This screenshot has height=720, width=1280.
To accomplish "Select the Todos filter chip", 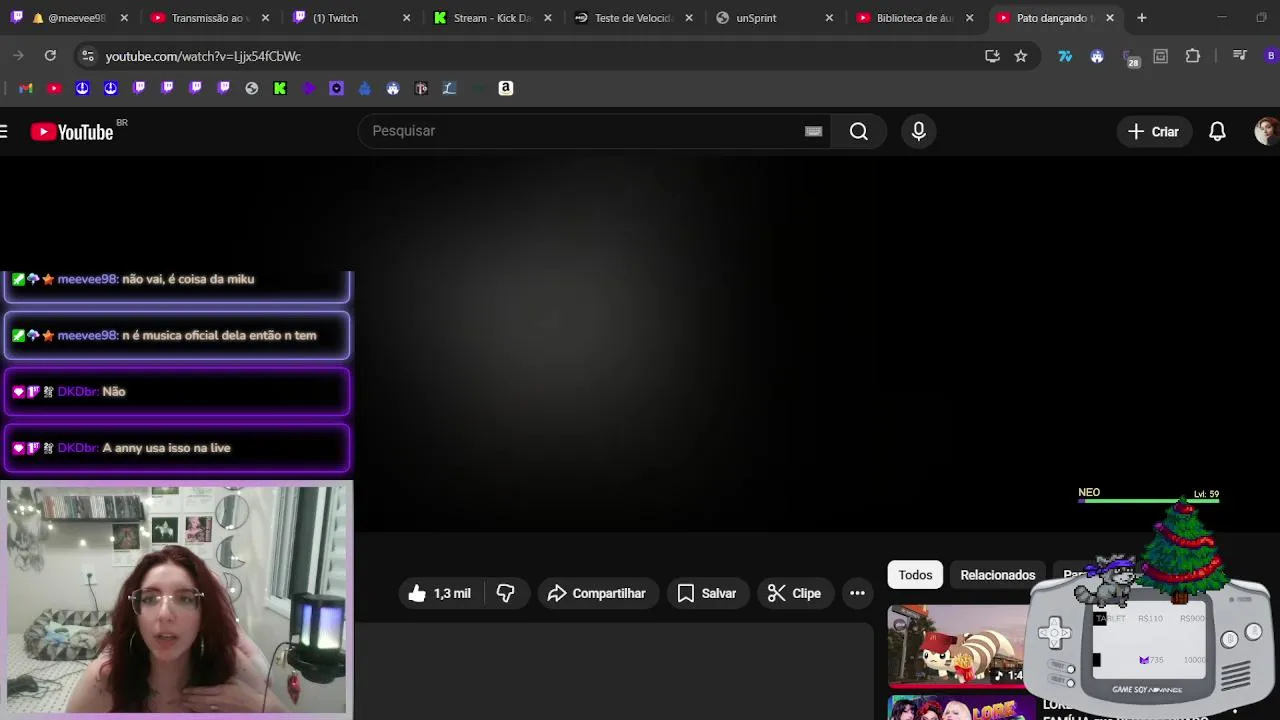I will [x=915, y=575].
